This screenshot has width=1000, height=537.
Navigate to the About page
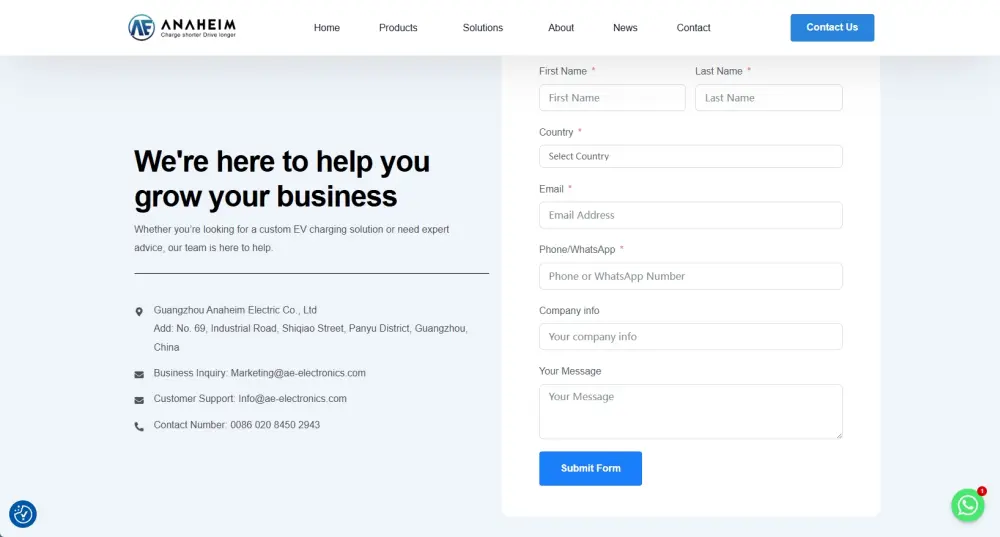[561, 28]
